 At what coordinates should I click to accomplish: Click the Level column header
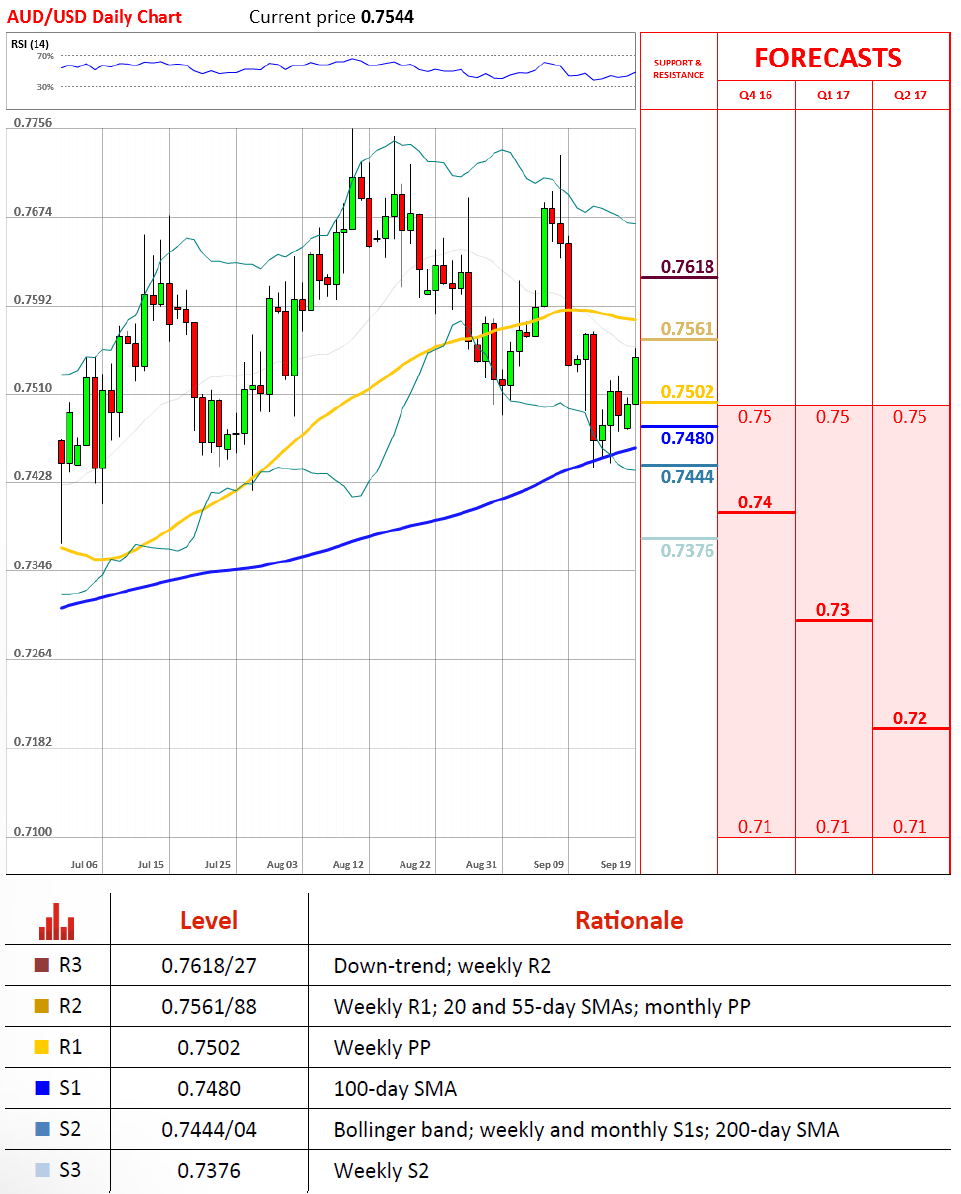pyautogui.click(x=209, y=921)
